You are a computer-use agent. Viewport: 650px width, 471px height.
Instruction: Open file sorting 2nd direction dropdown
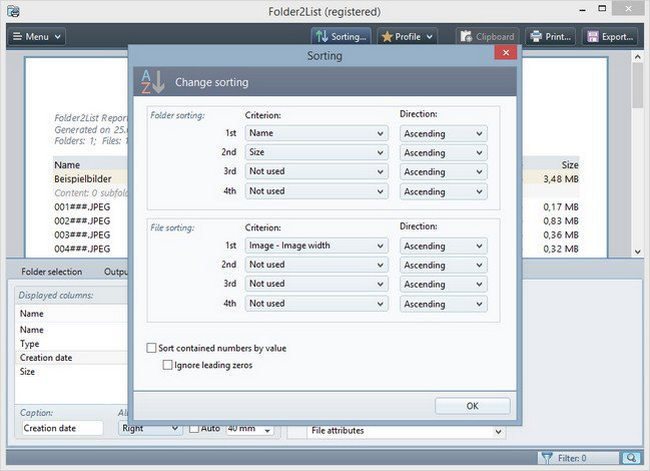coord(444,265)
